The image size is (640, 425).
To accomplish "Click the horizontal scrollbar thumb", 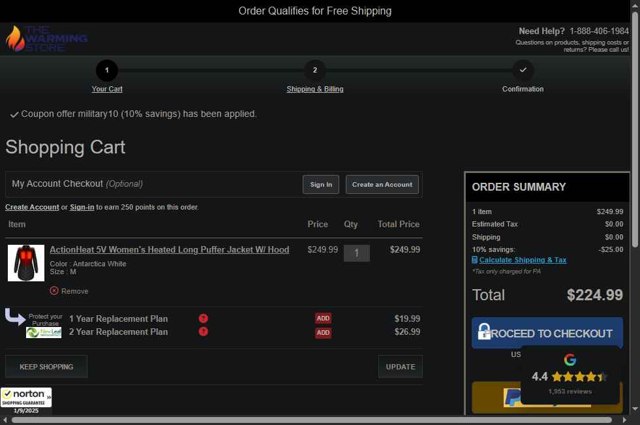I will click(312, 420).
